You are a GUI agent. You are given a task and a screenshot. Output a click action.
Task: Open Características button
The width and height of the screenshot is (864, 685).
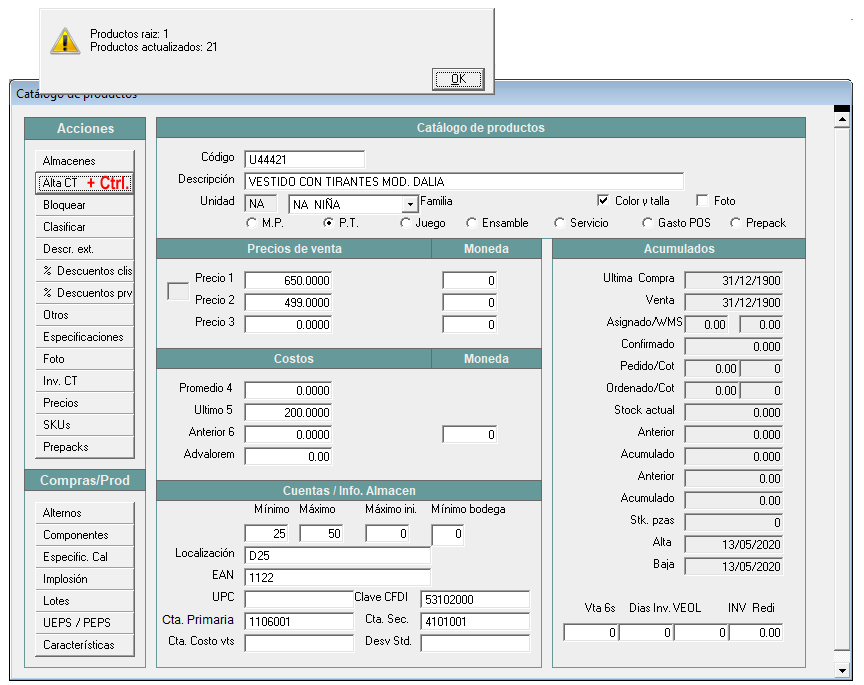[x=85, y=645]
